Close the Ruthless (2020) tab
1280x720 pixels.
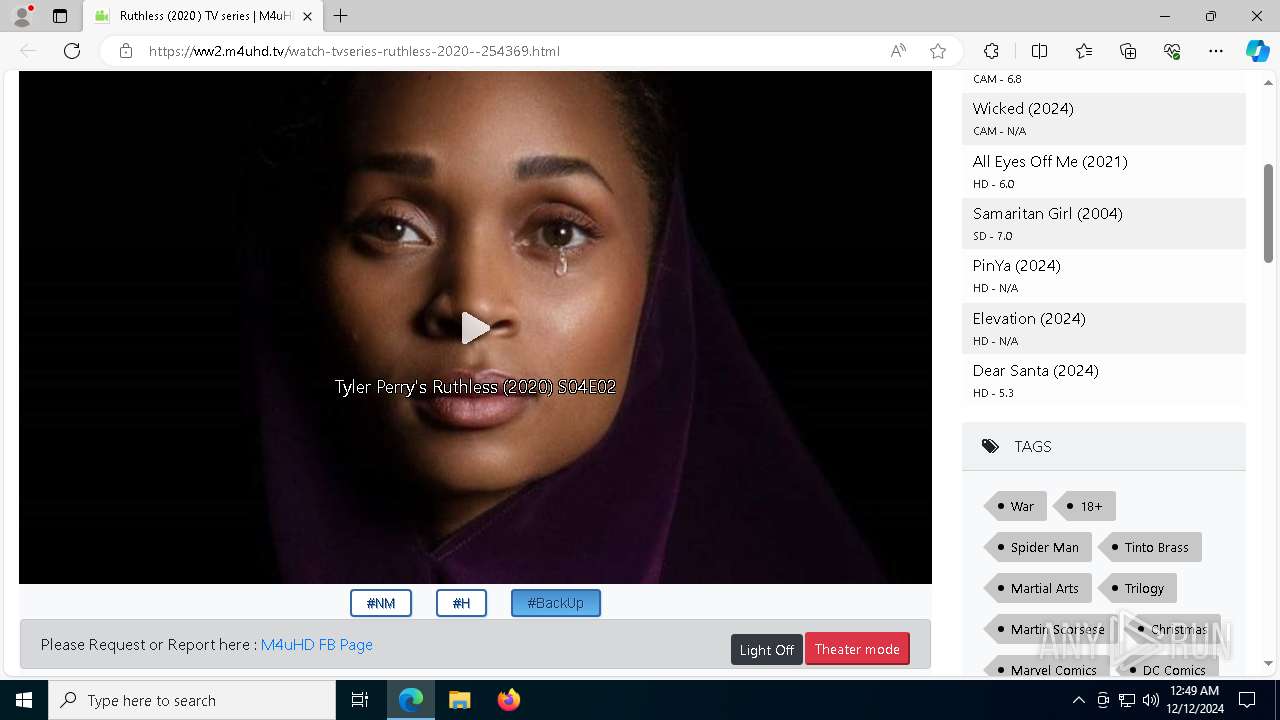(x=307, y=16)
